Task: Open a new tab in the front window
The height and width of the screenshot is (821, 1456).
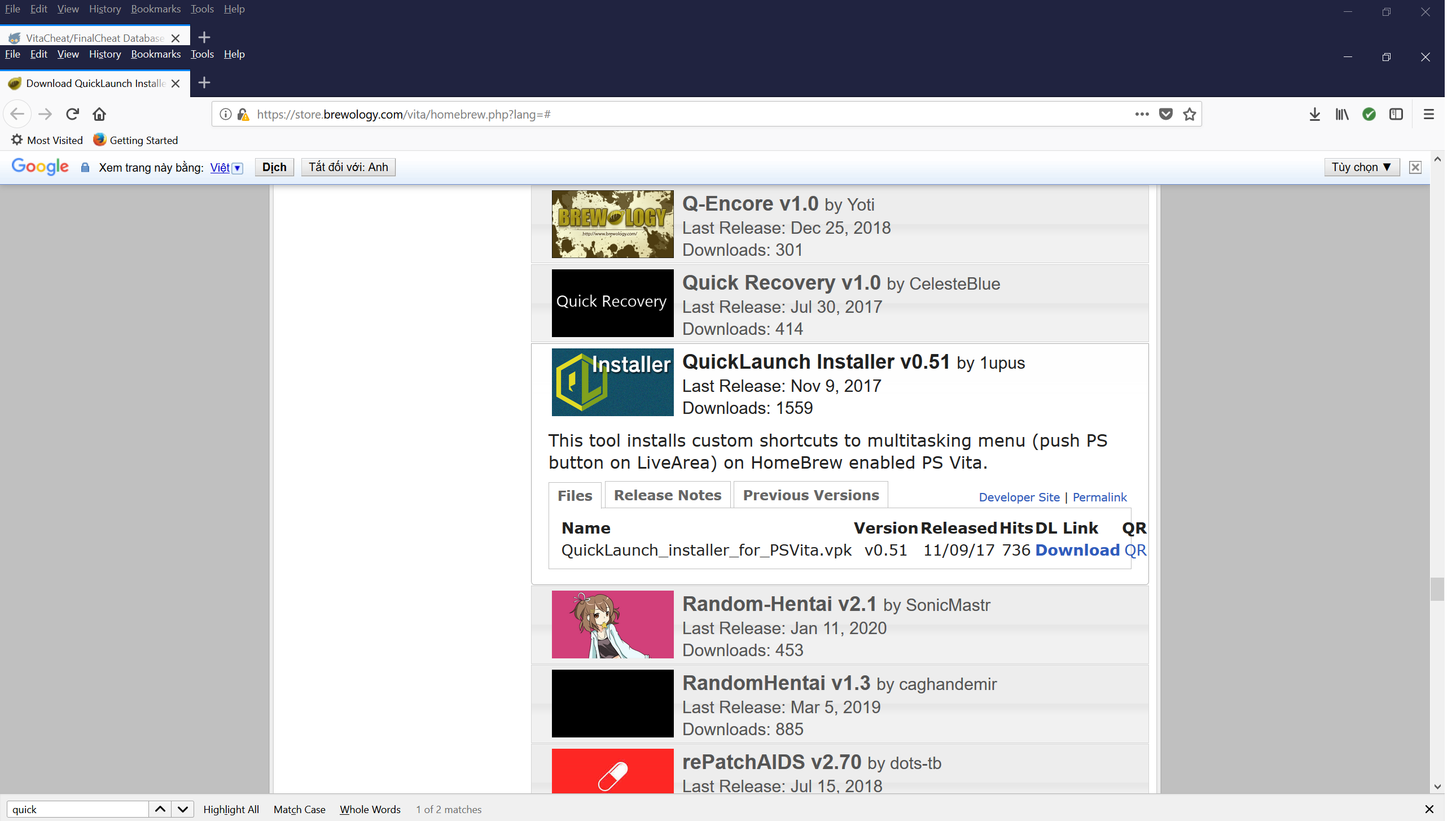Action: pos(205,83)
